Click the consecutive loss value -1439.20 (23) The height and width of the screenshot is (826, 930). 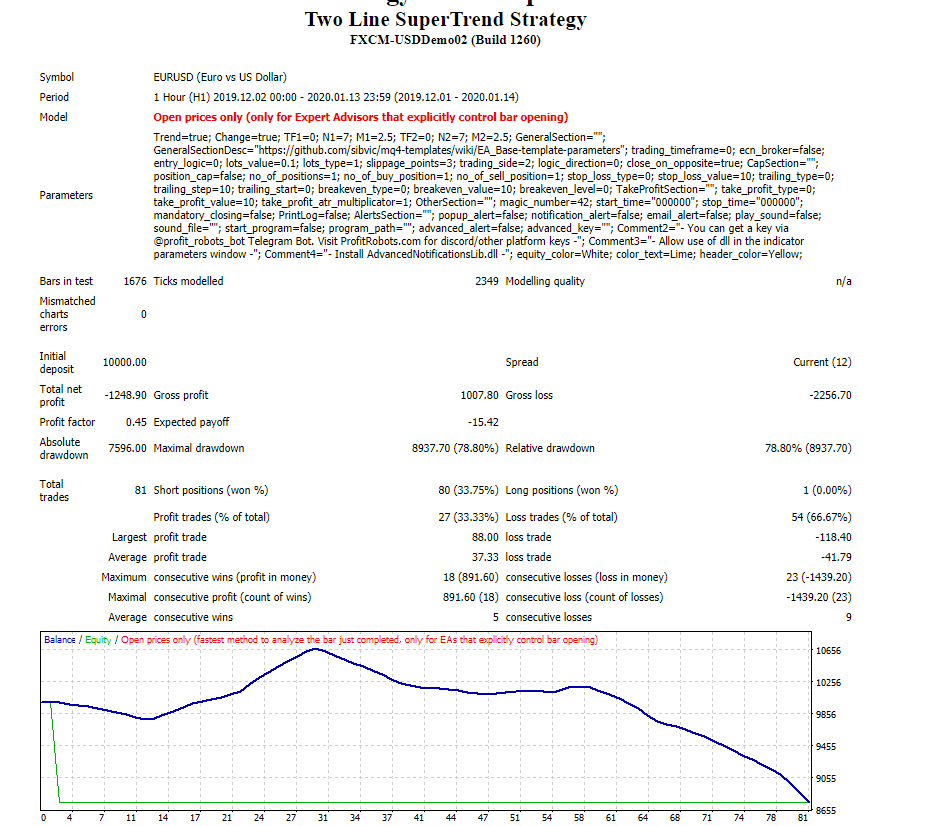pyautogui.click(x=819, y=598)
